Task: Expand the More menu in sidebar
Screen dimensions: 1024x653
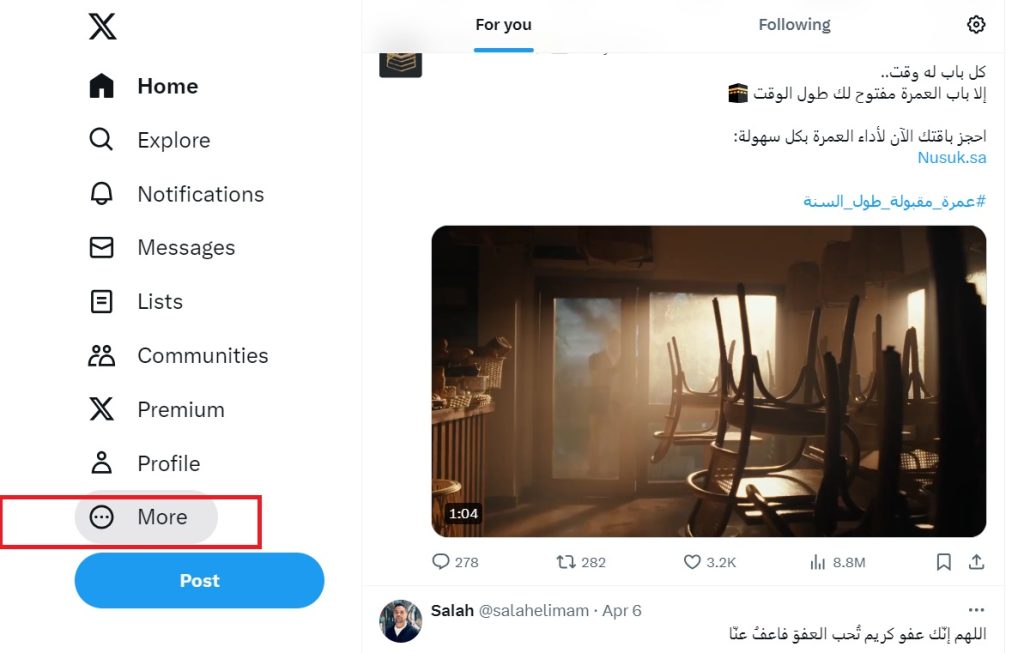Action: (146, 517)
